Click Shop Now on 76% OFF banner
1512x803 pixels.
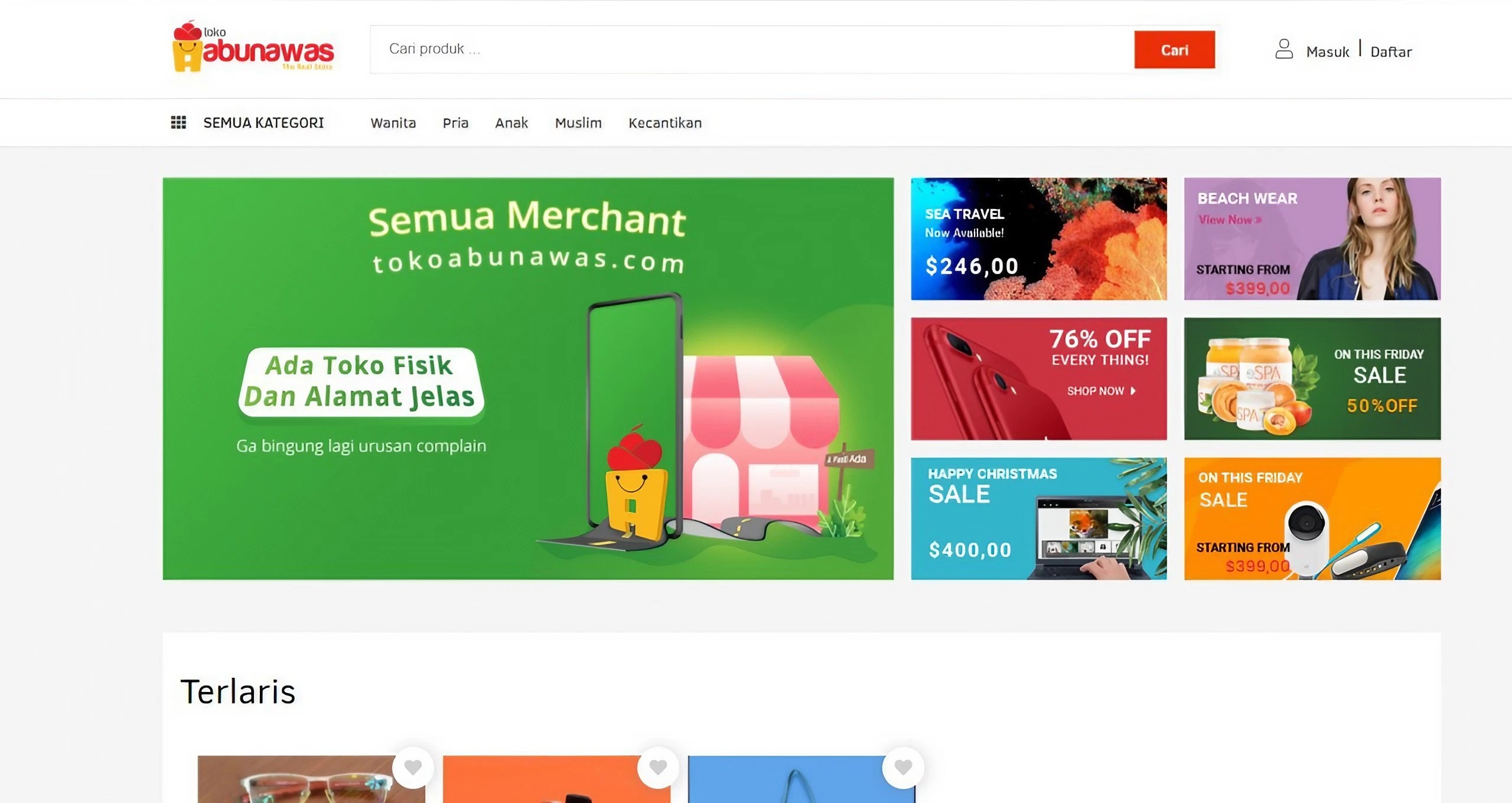click(1101, 391)
